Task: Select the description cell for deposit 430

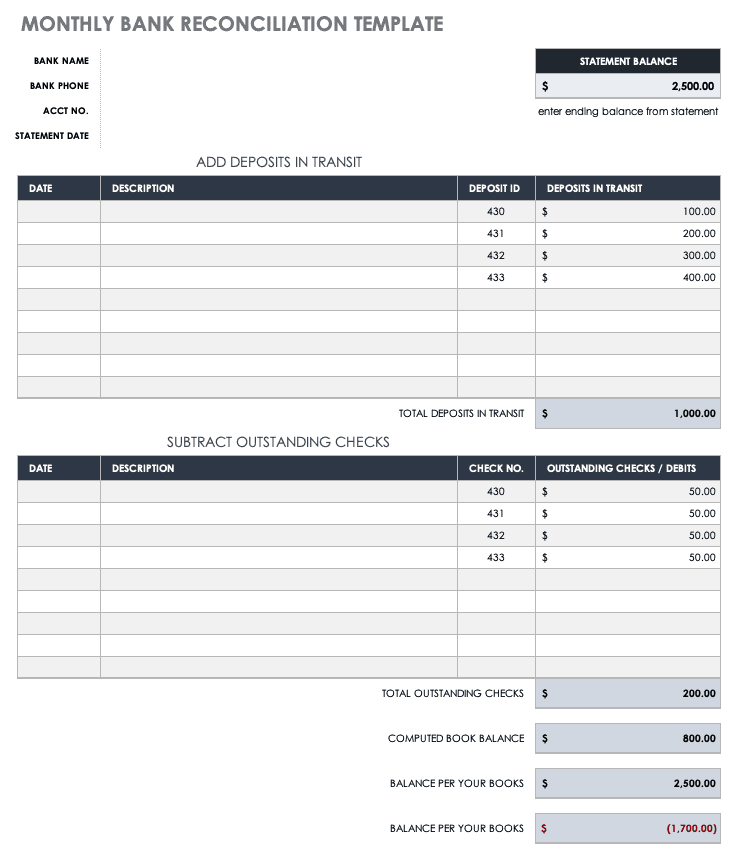Action: point(279,212)
